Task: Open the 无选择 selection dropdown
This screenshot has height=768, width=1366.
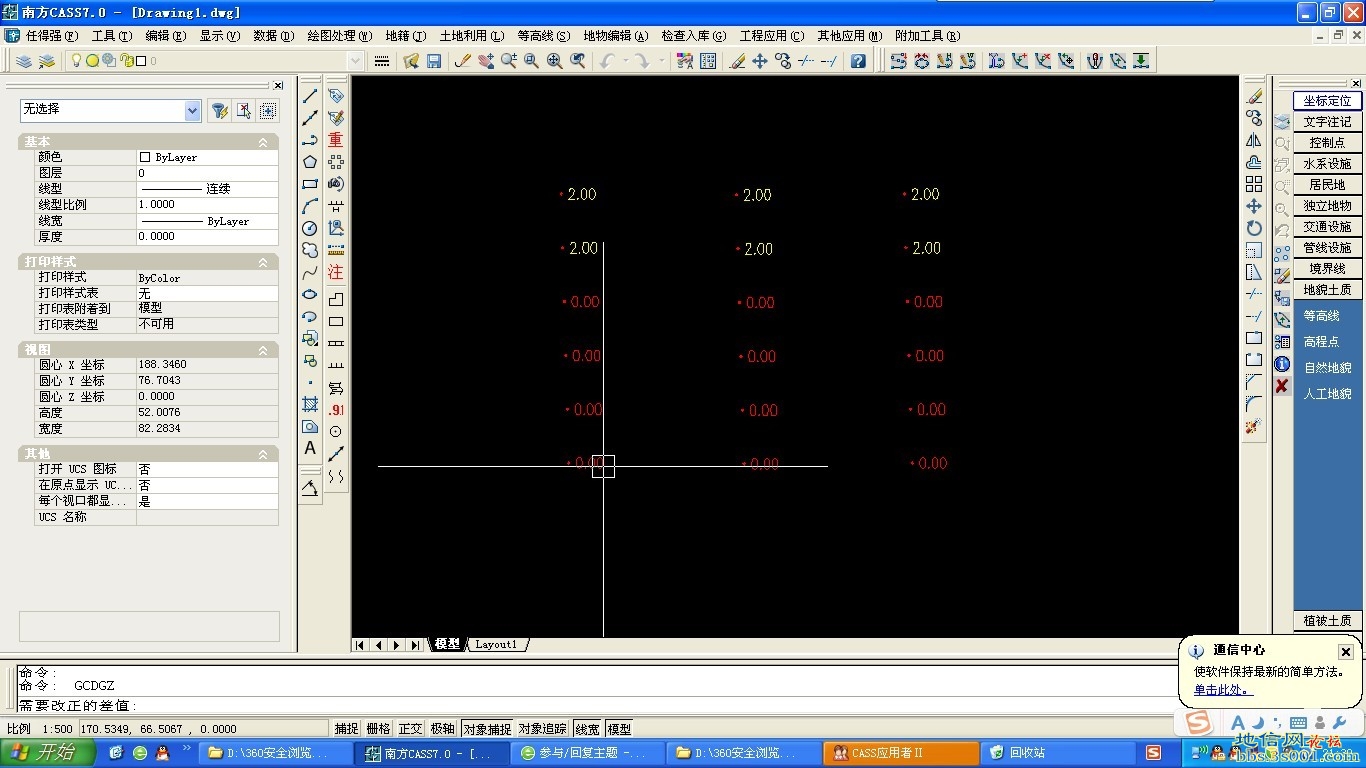Action: point(192,111)
